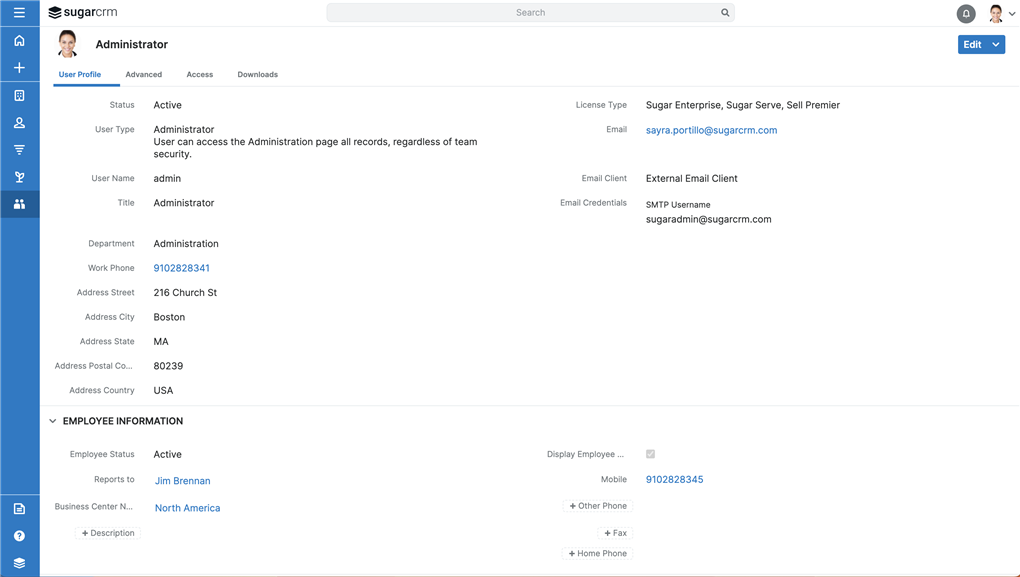Email sayra.portillo@sugarcrm.com via the link
Screen dimensions: 1020x577
point(711,129)
